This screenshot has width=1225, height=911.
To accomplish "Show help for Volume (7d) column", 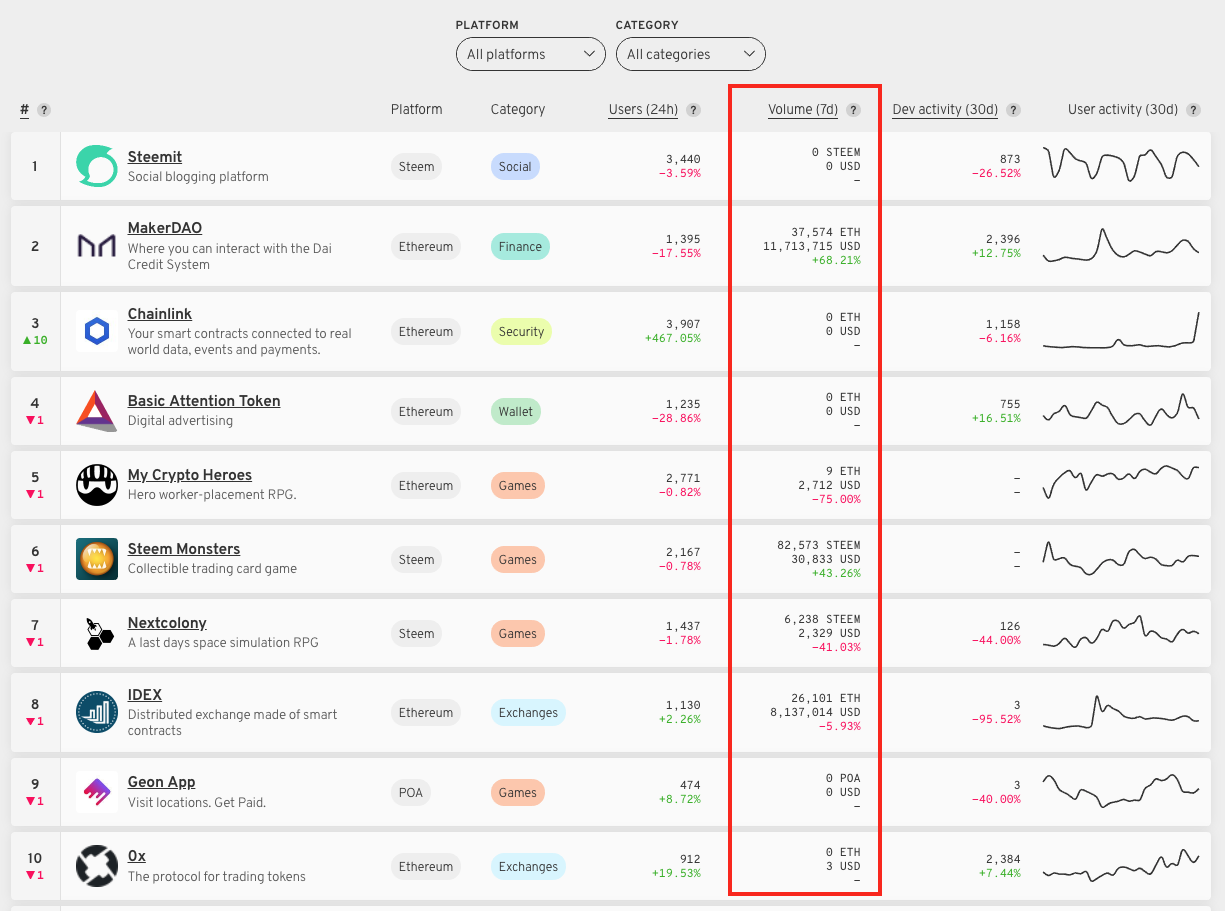I will pos(853,110).
